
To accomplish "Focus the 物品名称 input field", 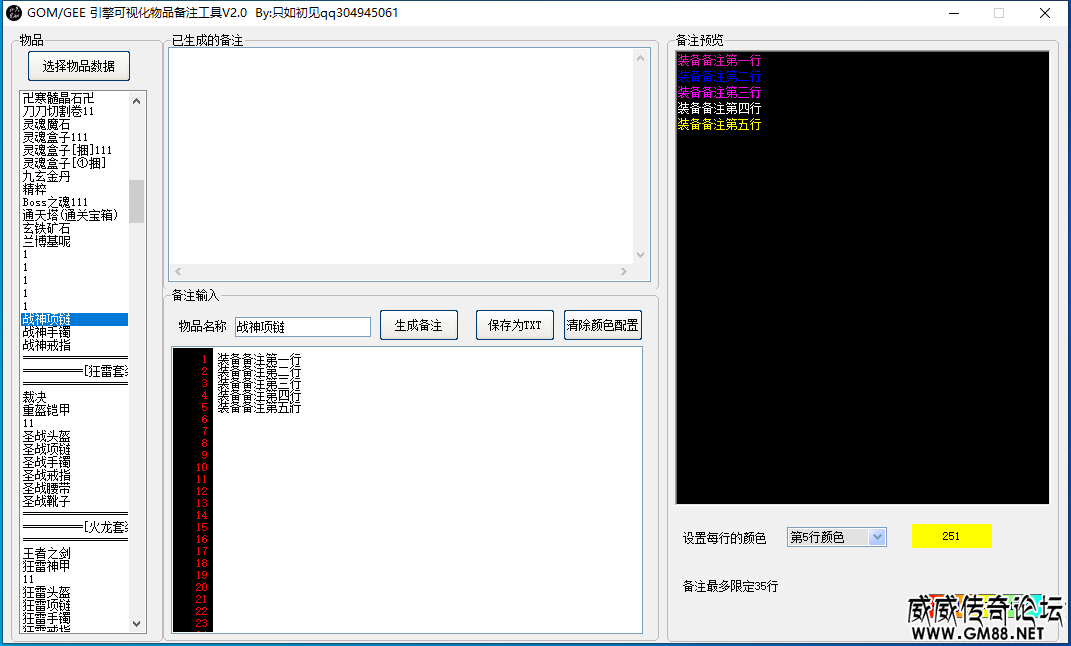I will click(303, 327).
